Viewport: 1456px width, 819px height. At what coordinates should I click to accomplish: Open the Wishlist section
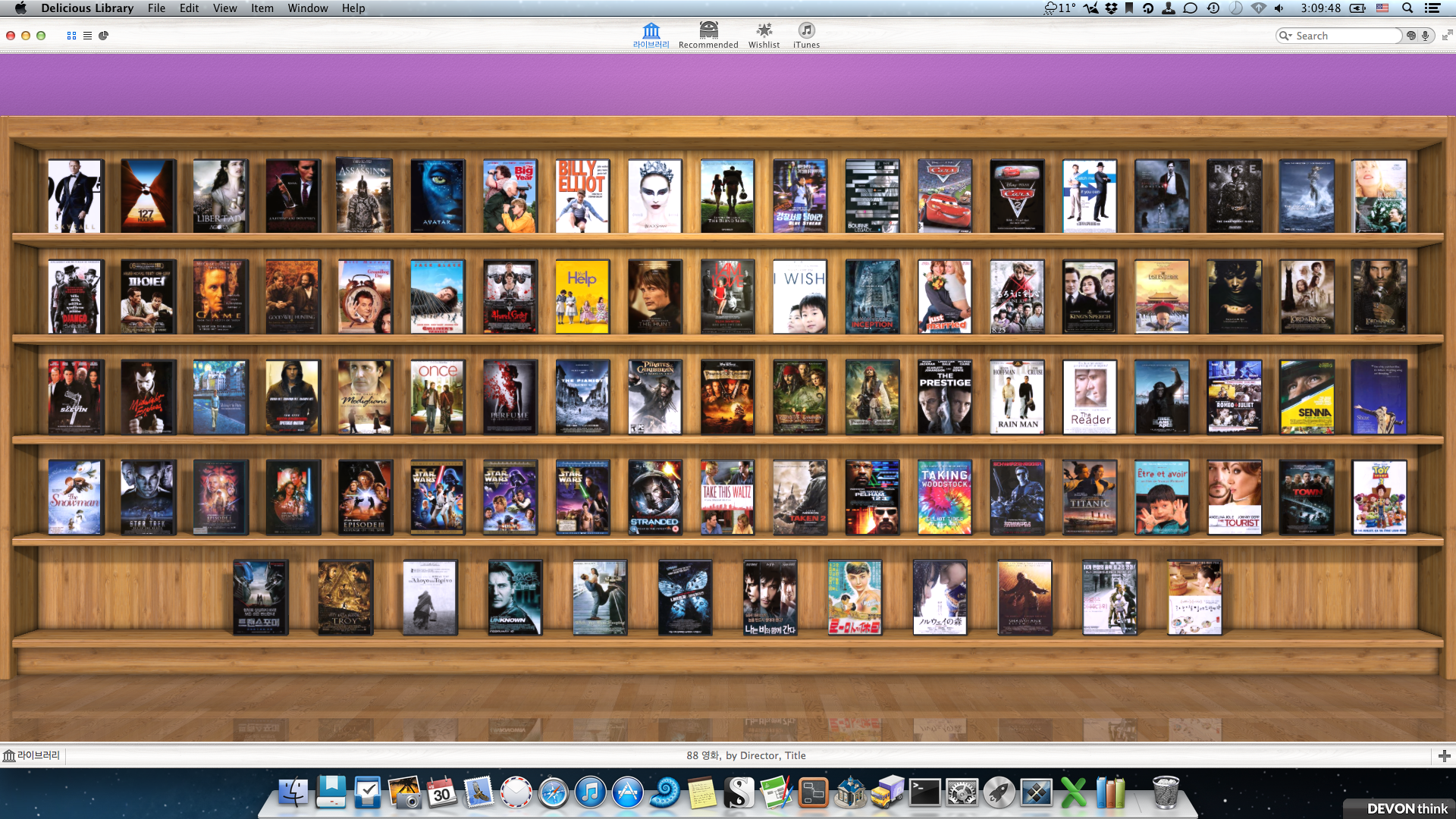point(764,35)
